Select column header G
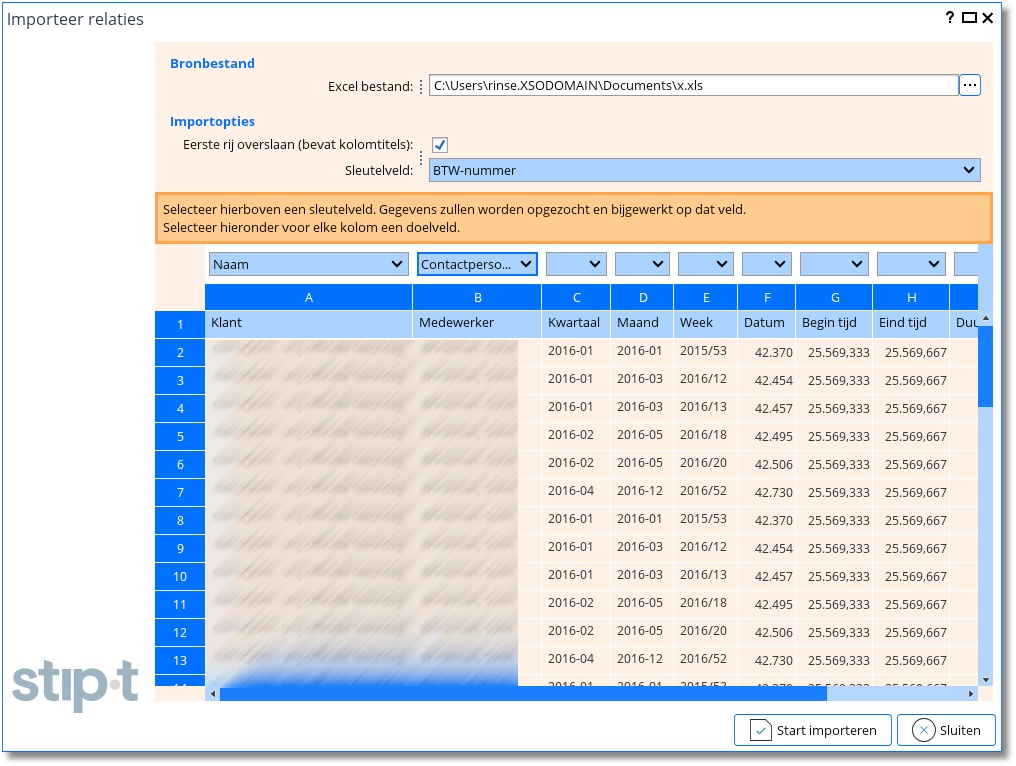 [x=834, y=297]
